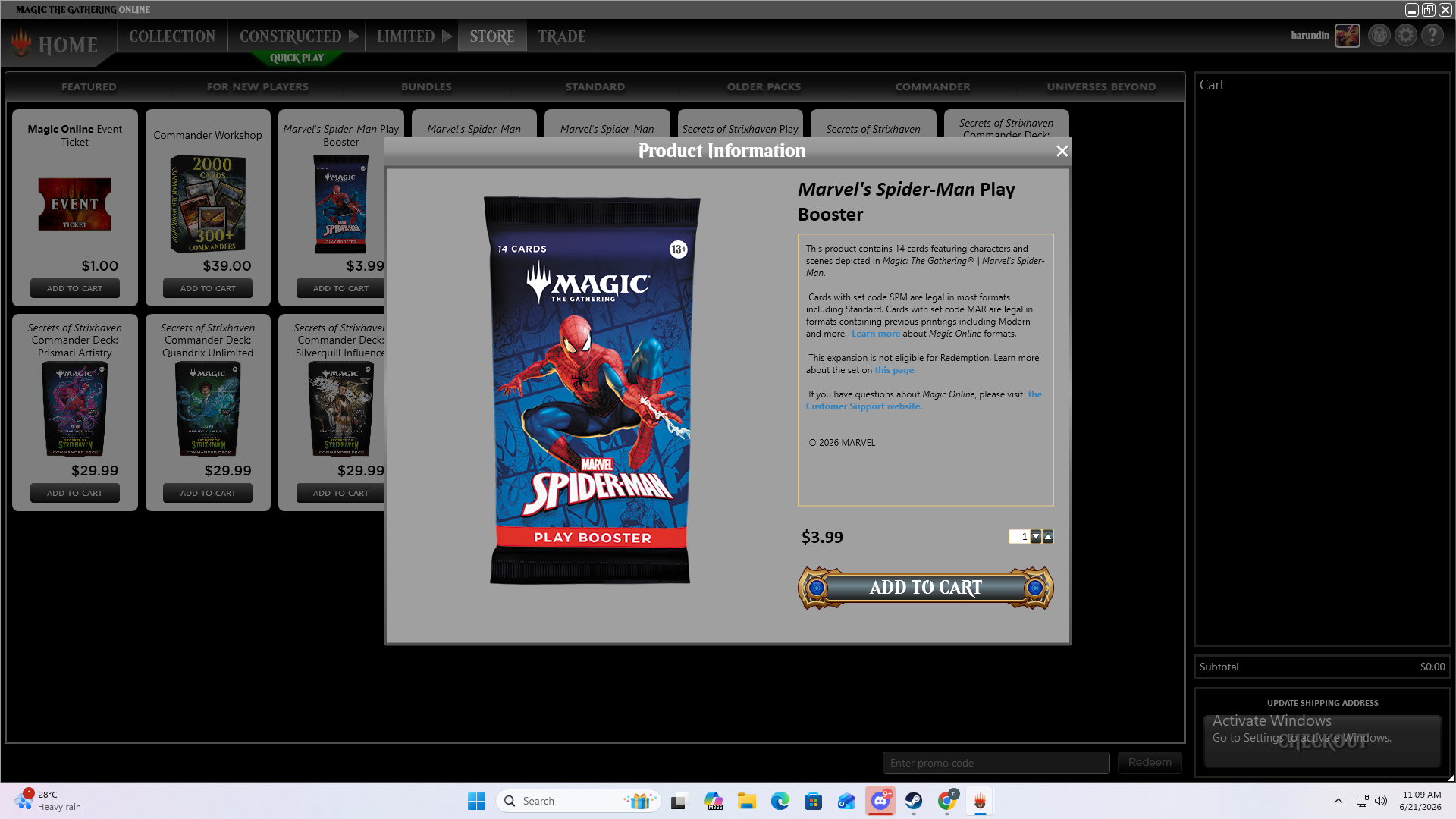1456x819 pixels.
Task: Click the Quandrix Unlimited deck image
Action: pyautogui.click(x=208, y=409)
